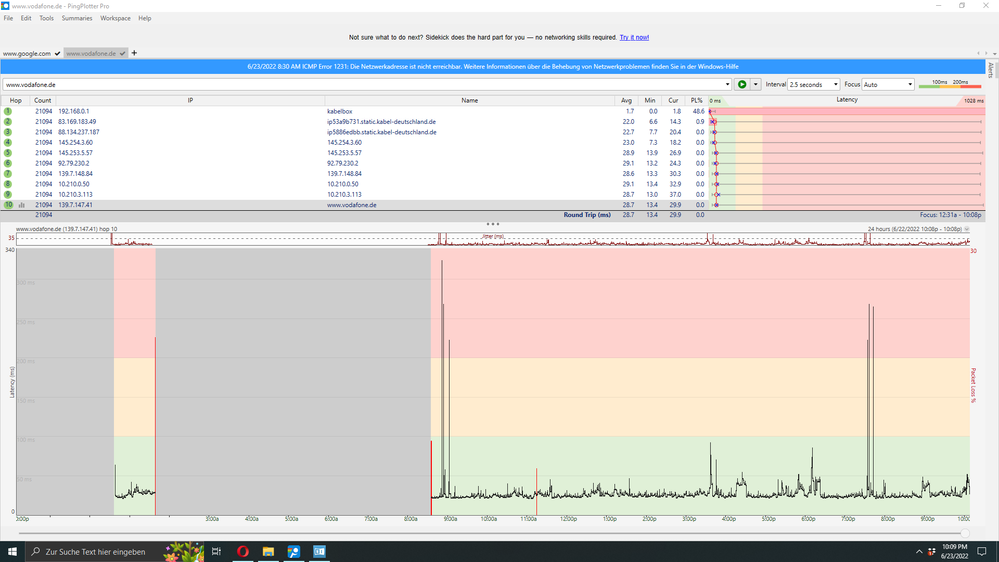Open the Windows Start menu
The height and width of the screenshot is (562, 999).
click(x=12, y=551)
